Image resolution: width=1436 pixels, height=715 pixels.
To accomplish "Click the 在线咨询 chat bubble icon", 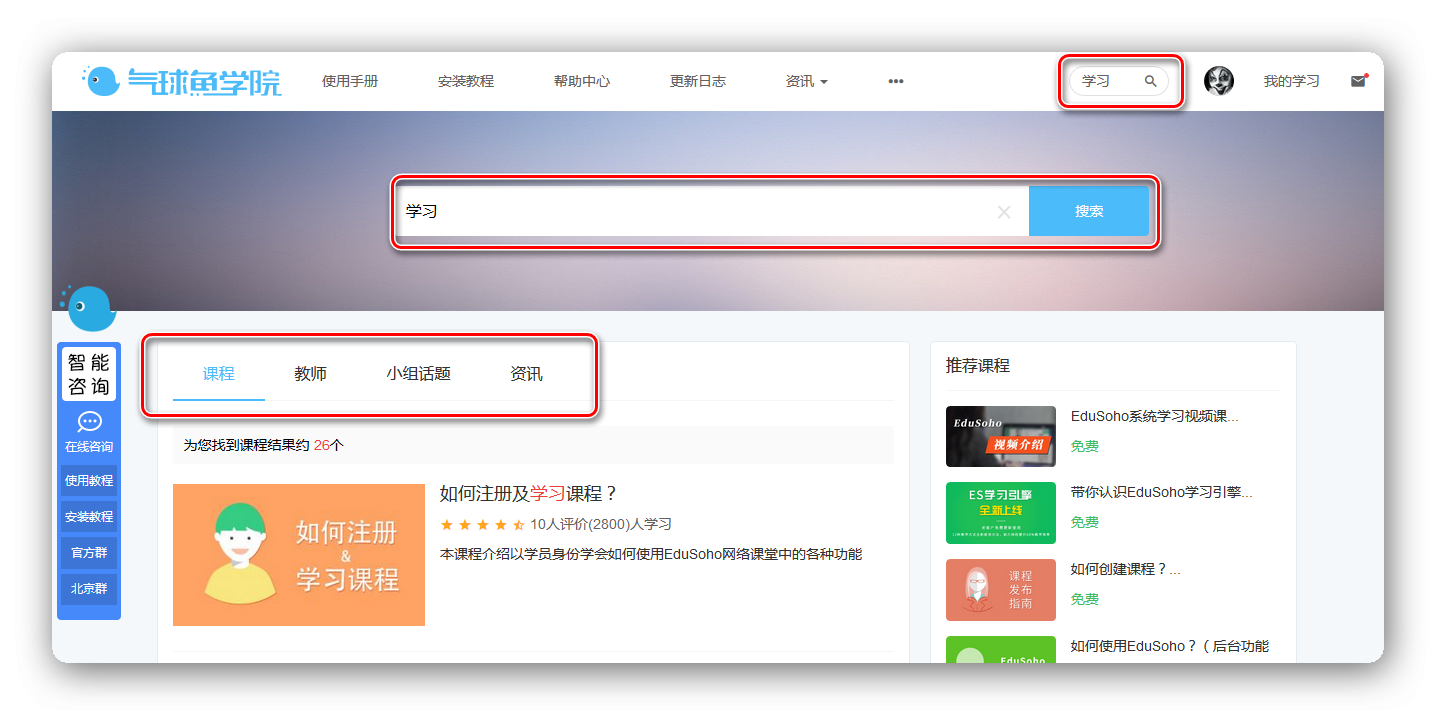I will 89,423.
